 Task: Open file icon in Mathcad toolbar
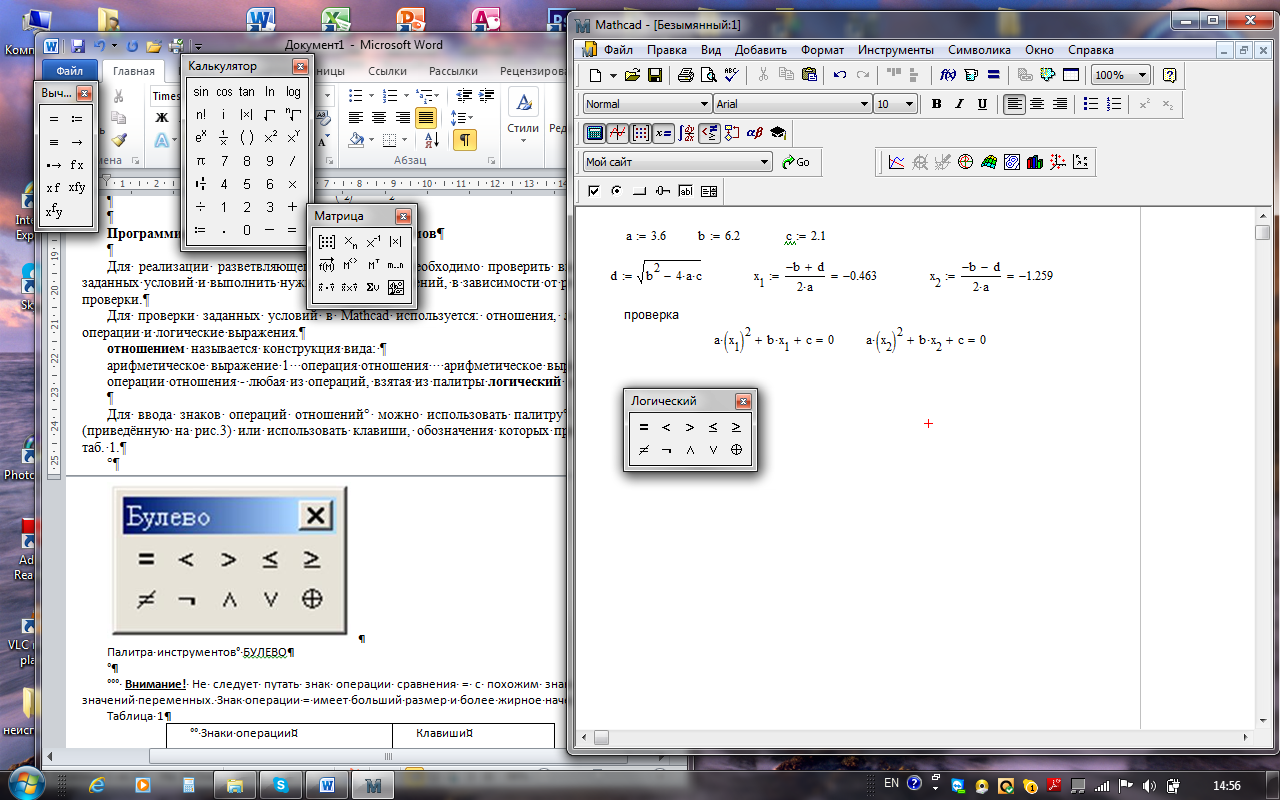click(632, 75)
